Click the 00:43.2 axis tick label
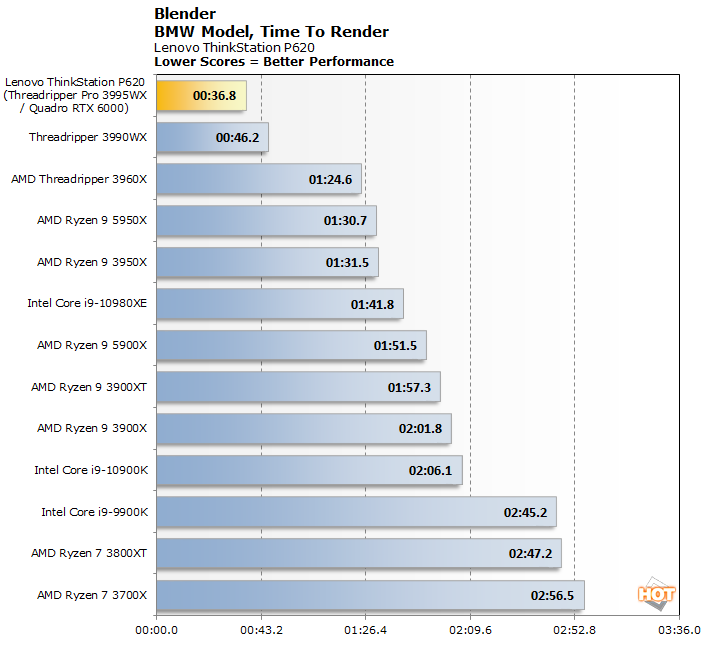Viewport: 708px width, 653px height. tap(261, 630)
